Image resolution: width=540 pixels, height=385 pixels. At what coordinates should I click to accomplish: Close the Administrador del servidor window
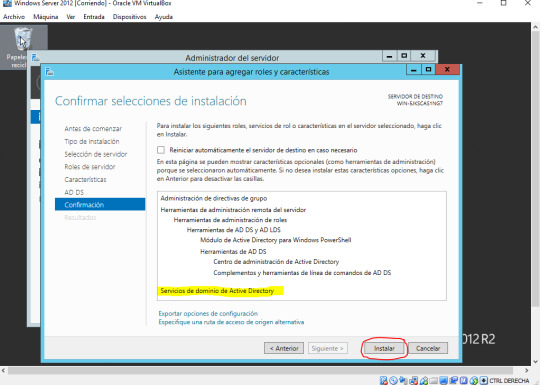pos(423,56)
